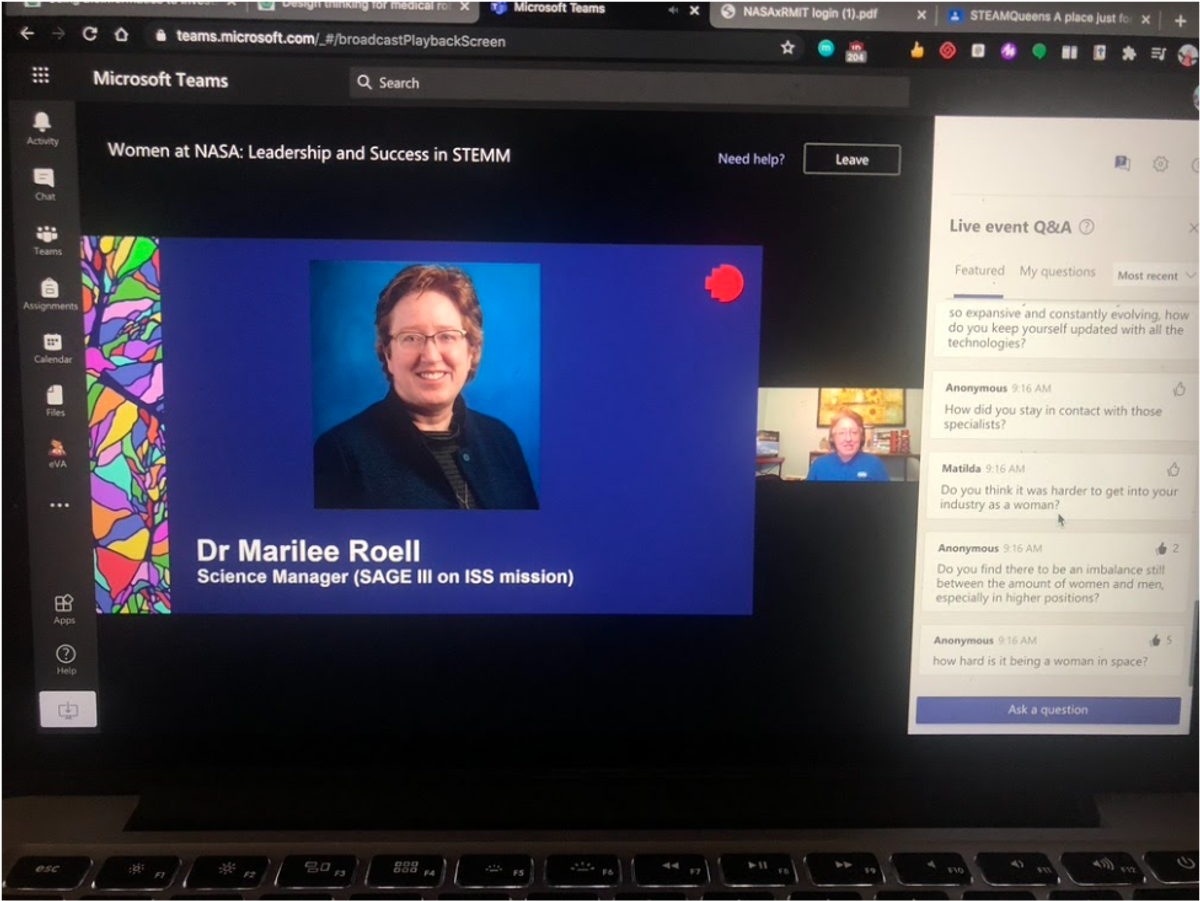1200x901 pixels.
Task: Open the media playlist control icon in Chrome
Action: (x=1159, y=53)
